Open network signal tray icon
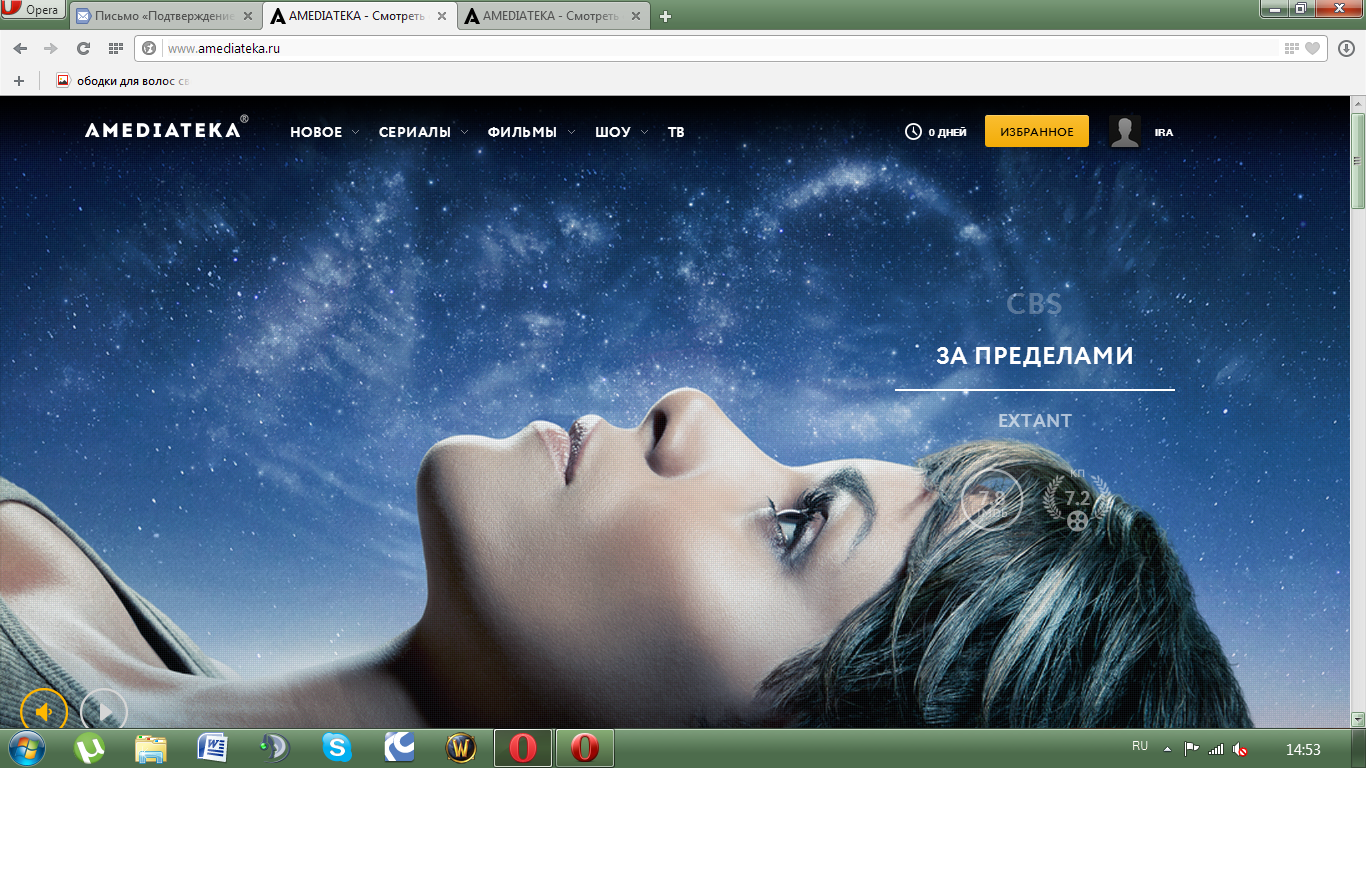Viewport: 1366px width, 887px height. [1216, 749]
